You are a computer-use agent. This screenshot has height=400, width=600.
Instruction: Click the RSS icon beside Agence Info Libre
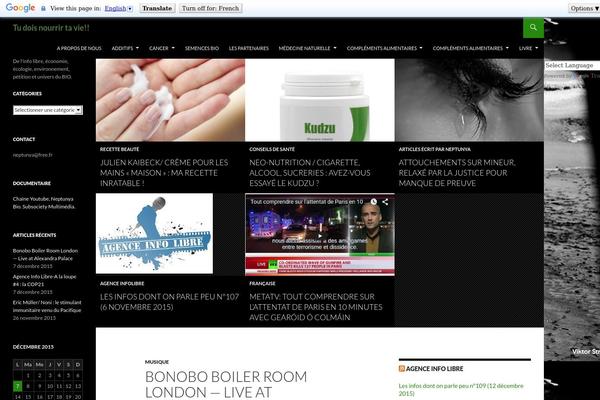point(401,369)
